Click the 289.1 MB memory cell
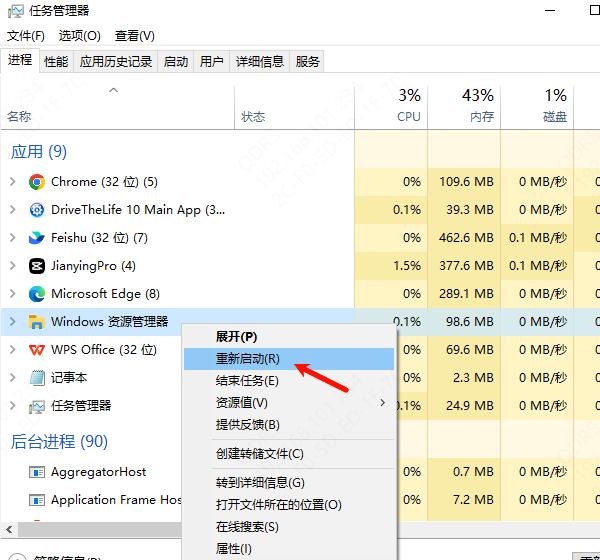The height and width of the screenshot is (560, 600). click(x=464, y=294)
